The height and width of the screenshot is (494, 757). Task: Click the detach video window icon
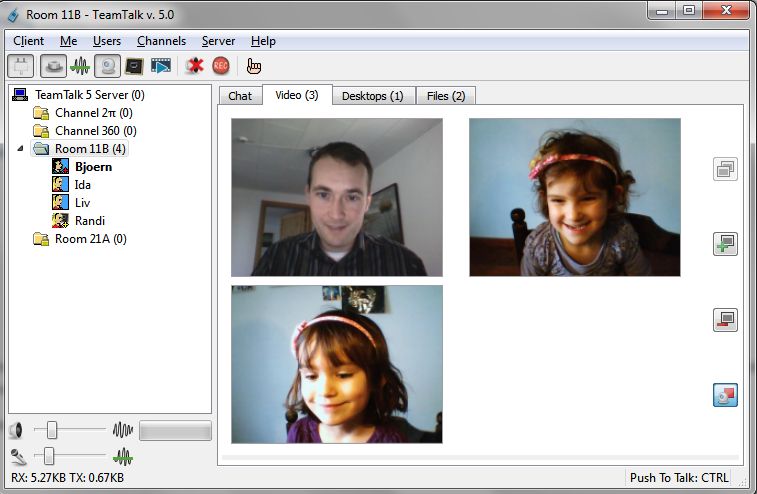(x=725, y=169)
